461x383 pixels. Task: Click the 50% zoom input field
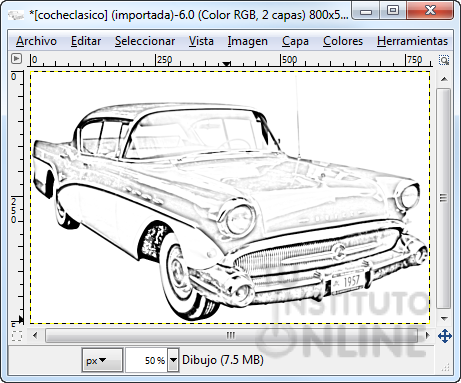click(146, 360)
